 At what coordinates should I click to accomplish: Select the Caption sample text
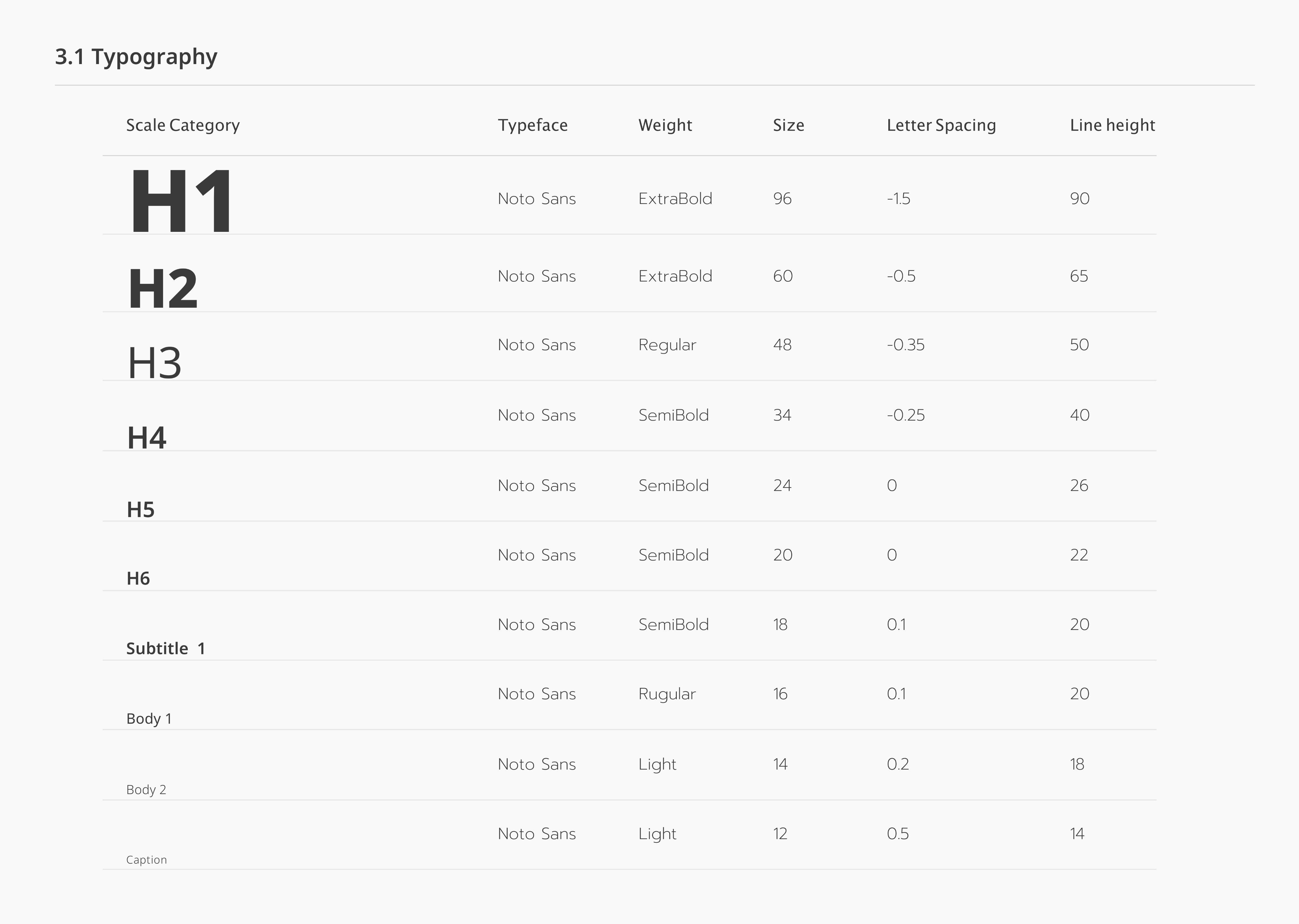pos(146,860)
